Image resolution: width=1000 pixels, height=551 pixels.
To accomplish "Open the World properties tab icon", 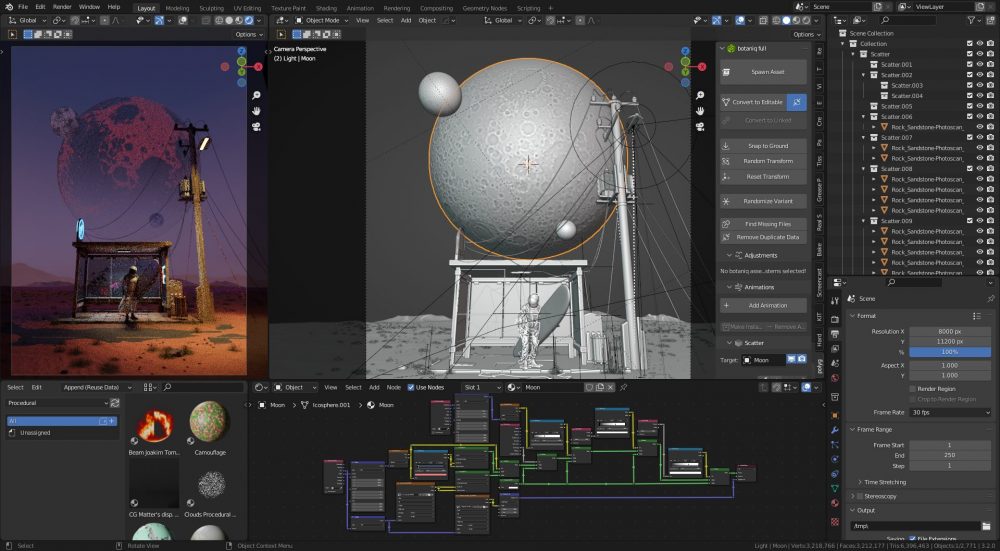I will click(835, 378).
